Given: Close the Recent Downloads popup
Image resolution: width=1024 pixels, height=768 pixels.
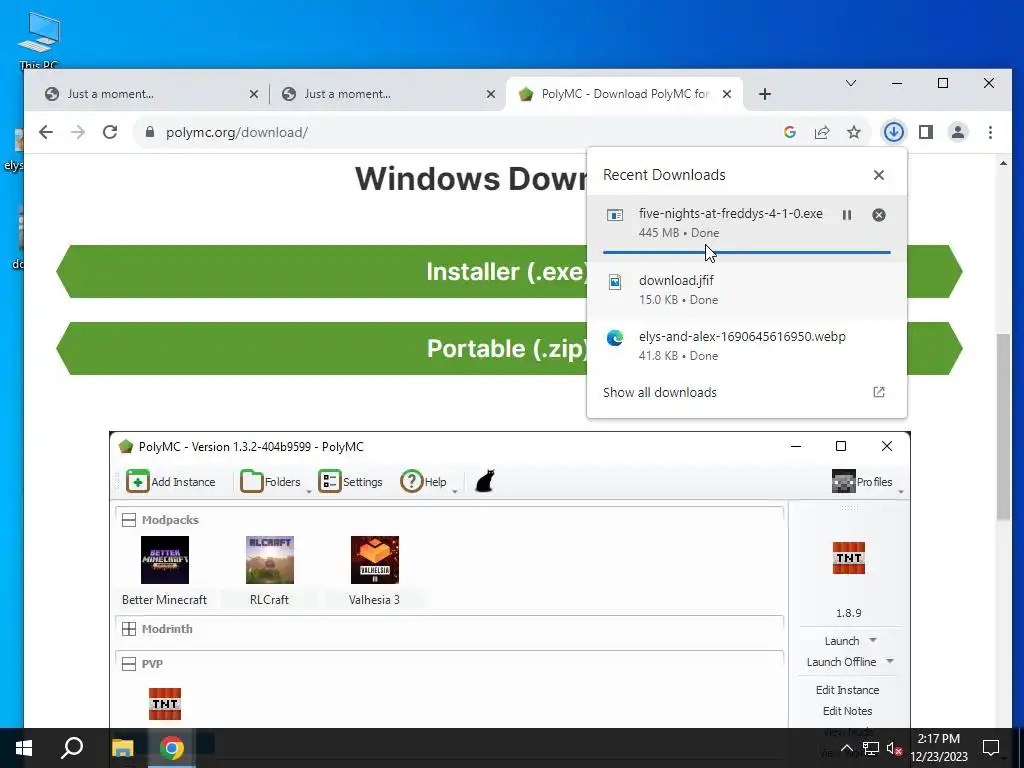Looking at the screenshot, I should (878, 175).
